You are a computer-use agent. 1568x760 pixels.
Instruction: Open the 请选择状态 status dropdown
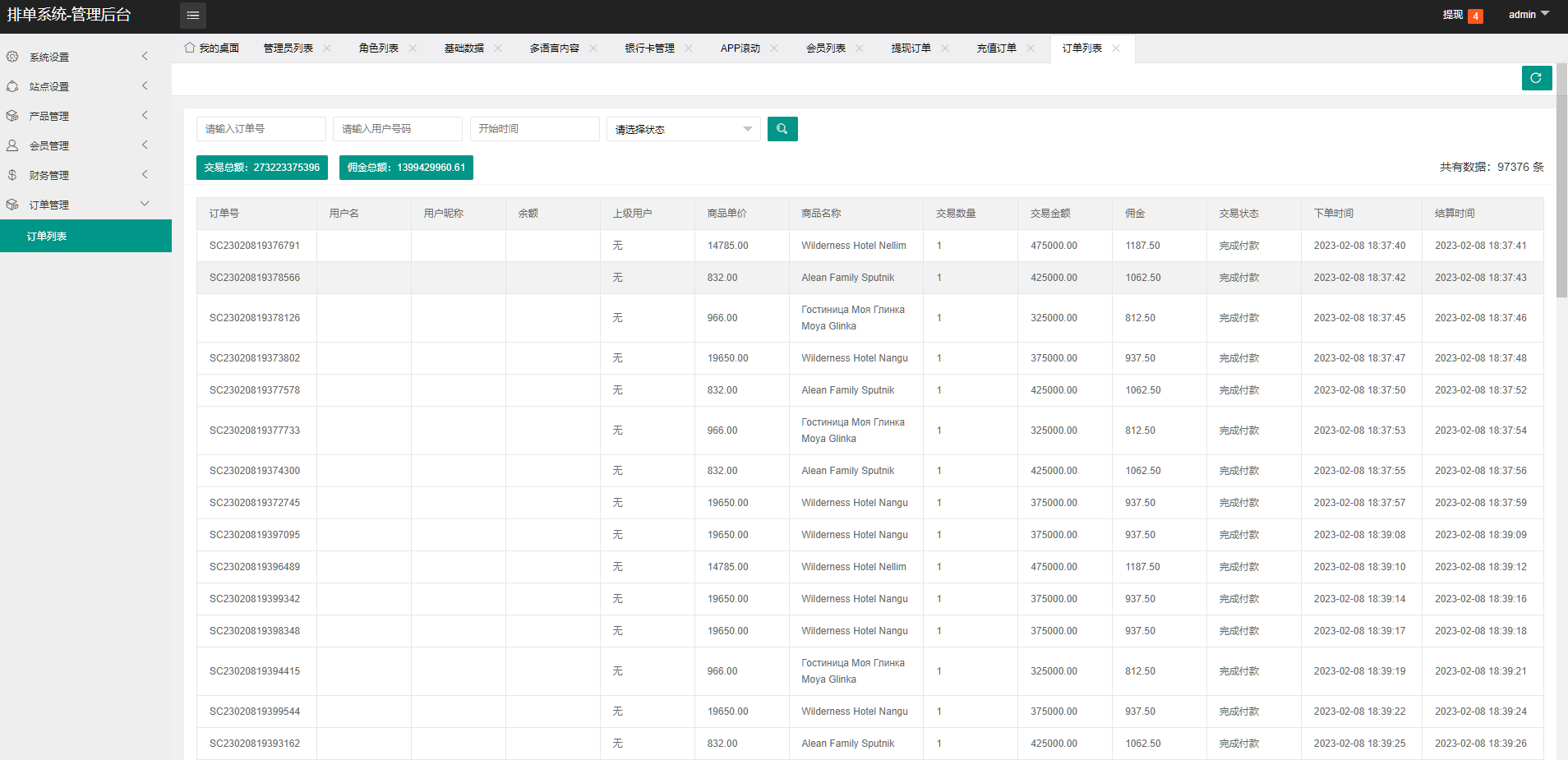(682, 129)
